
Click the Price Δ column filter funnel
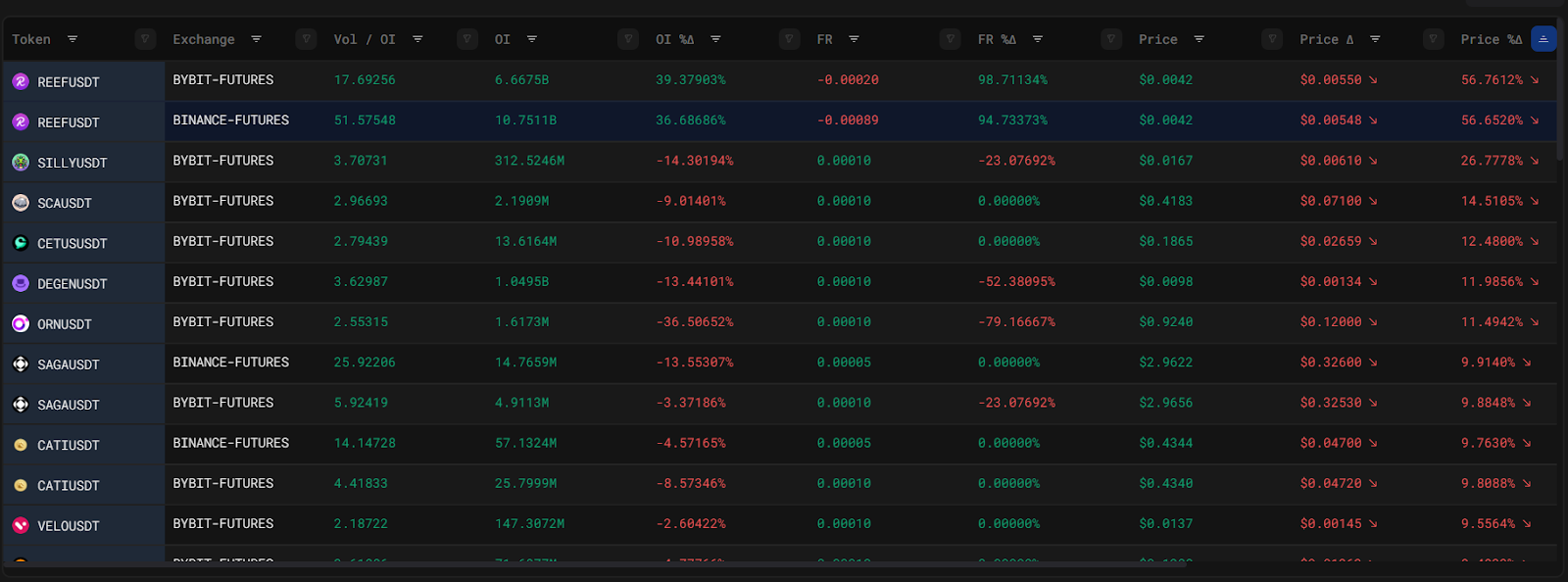[x=1433, y=39]
